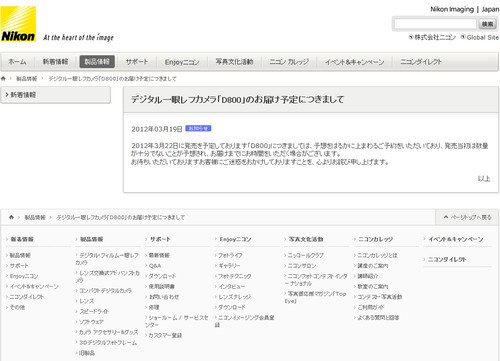Open サポート footer column heading
The width and height of the screenshot is (500, 361).
pyautogui.click(x=160, y=239)
